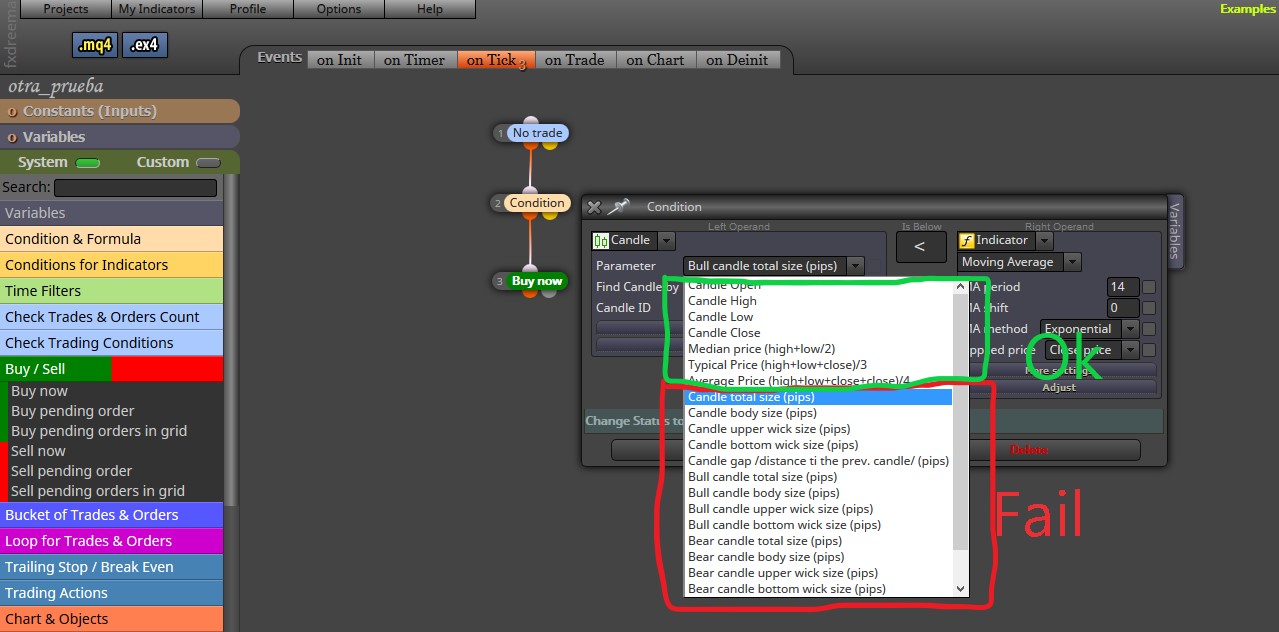
Task: Click the pin icon in Condition dialog
Action: tap(619, 206)
